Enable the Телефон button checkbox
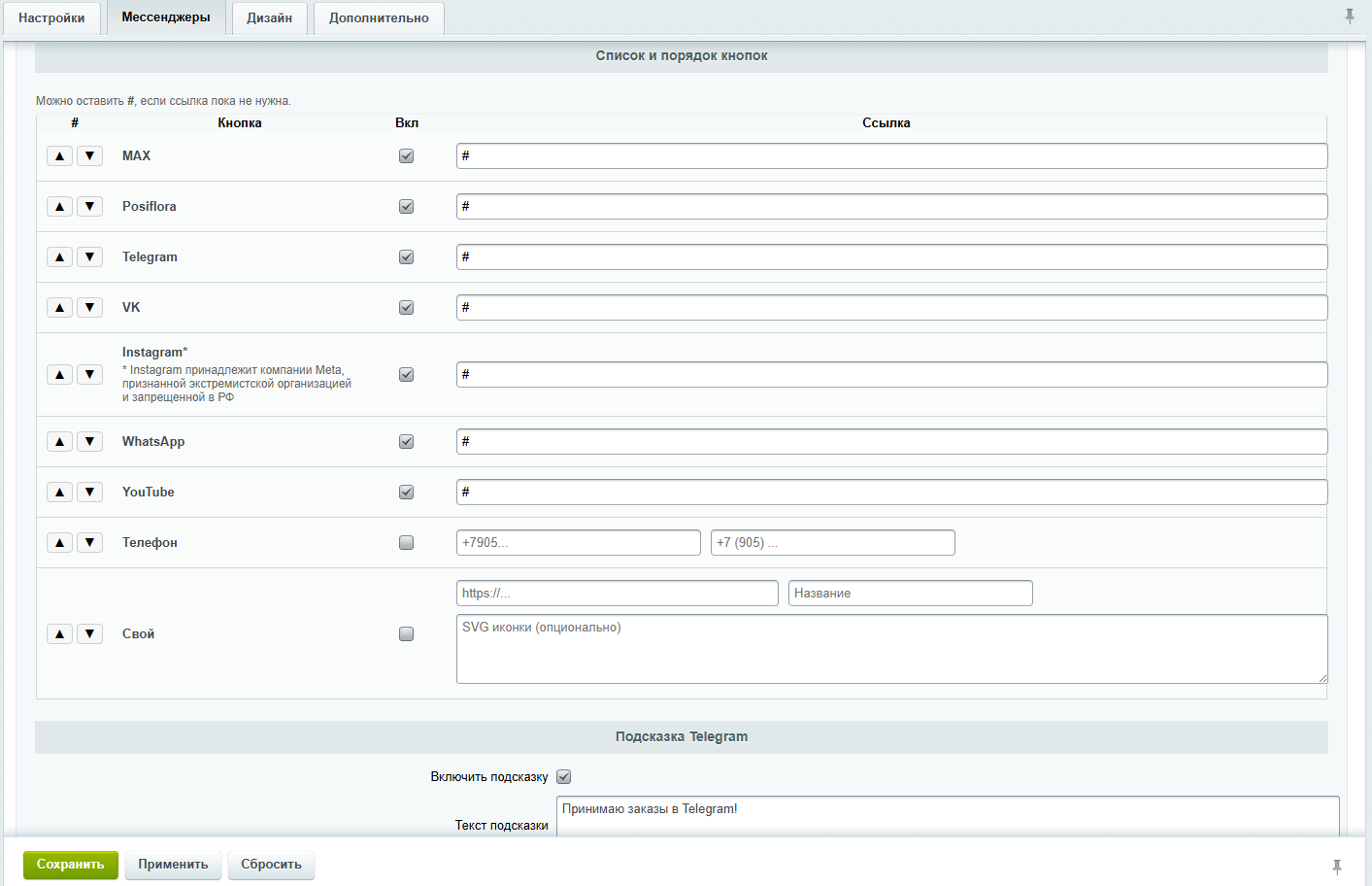The image size is (1372, 886). click(x=407, y=542)
